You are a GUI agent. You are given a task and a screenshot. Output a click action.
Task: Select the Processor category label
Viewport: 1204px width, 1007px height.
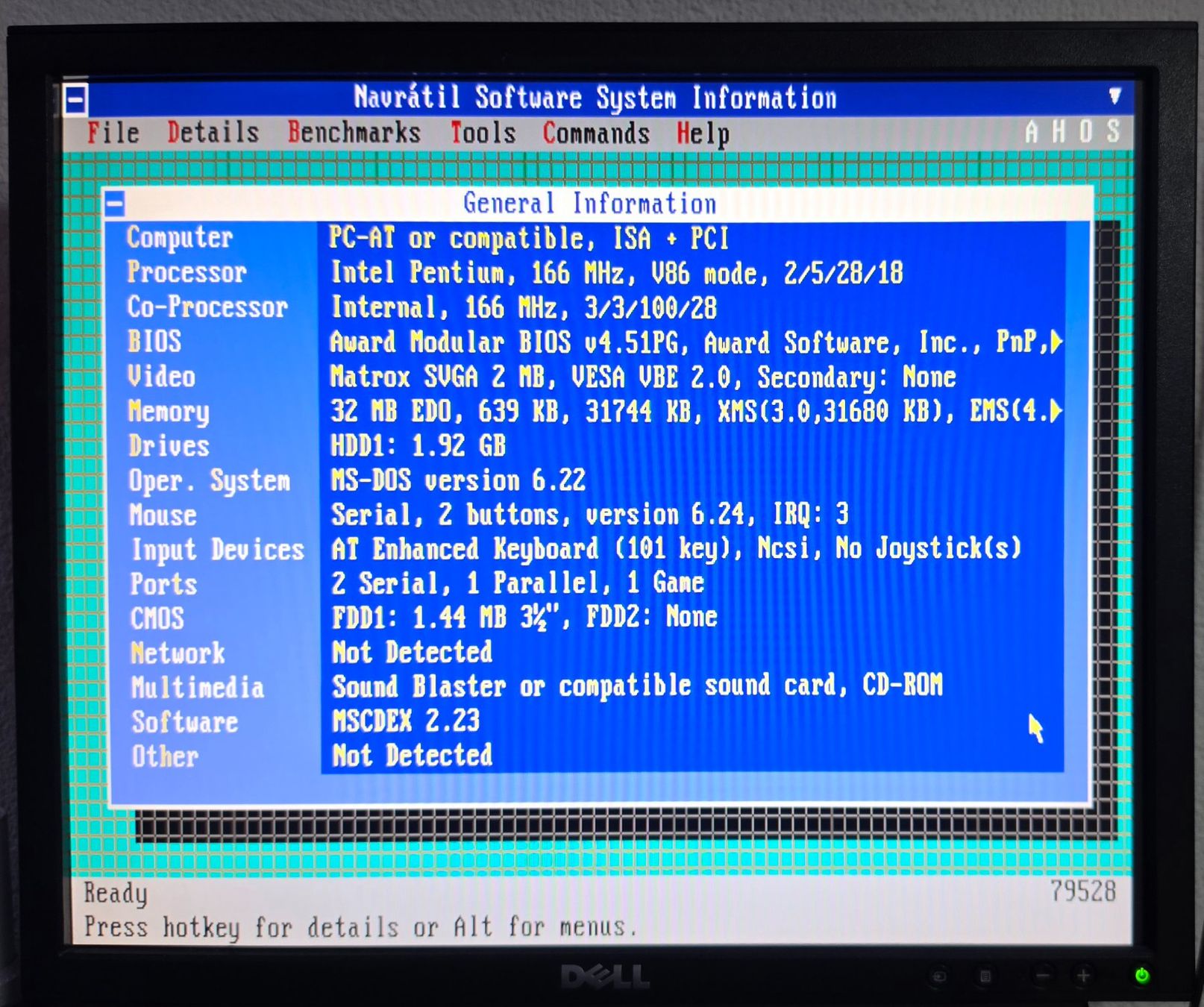(x=186, y=272)
